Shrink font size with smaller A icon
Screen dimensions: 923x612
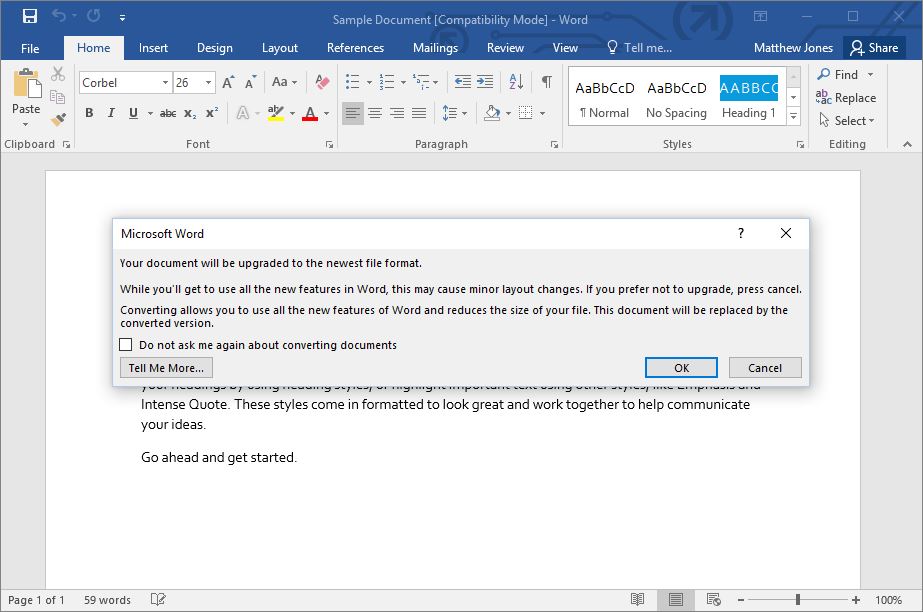click(250, 82)
